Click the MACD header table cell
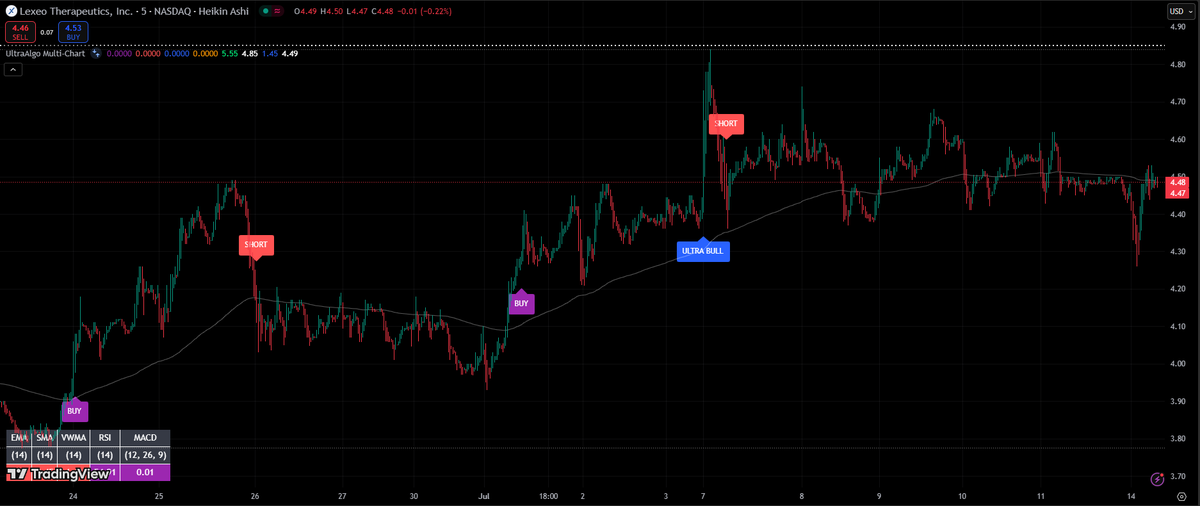Screen dimensions: 1200x506 [145, 438]
